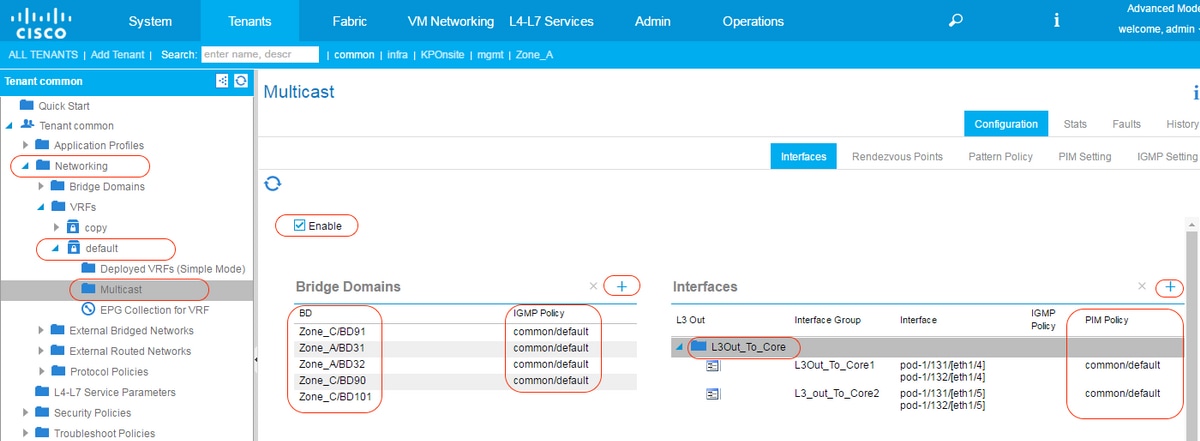Viewport: 1200px width, 441px height.
Task: Open the search magnifier icon
Action: tap(957, 21)
